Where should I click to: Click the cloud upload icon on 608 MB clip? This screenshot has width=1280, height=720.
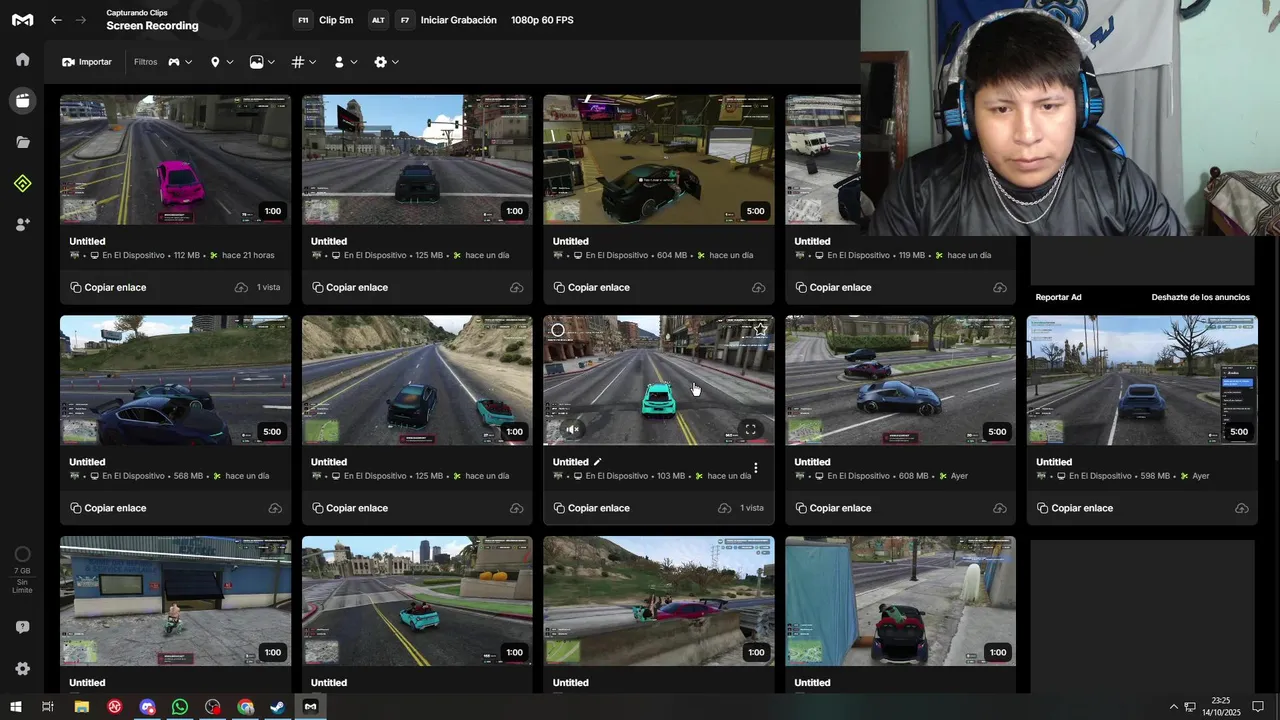[x=1000, y=508]
